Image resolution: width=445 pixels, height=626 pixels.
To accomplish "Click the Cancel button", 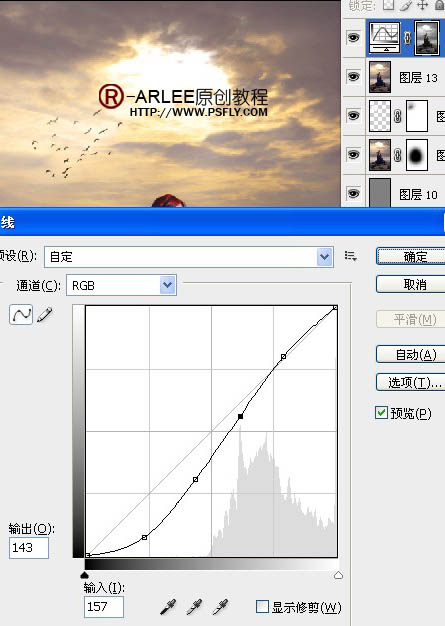I will click(411, 284).
